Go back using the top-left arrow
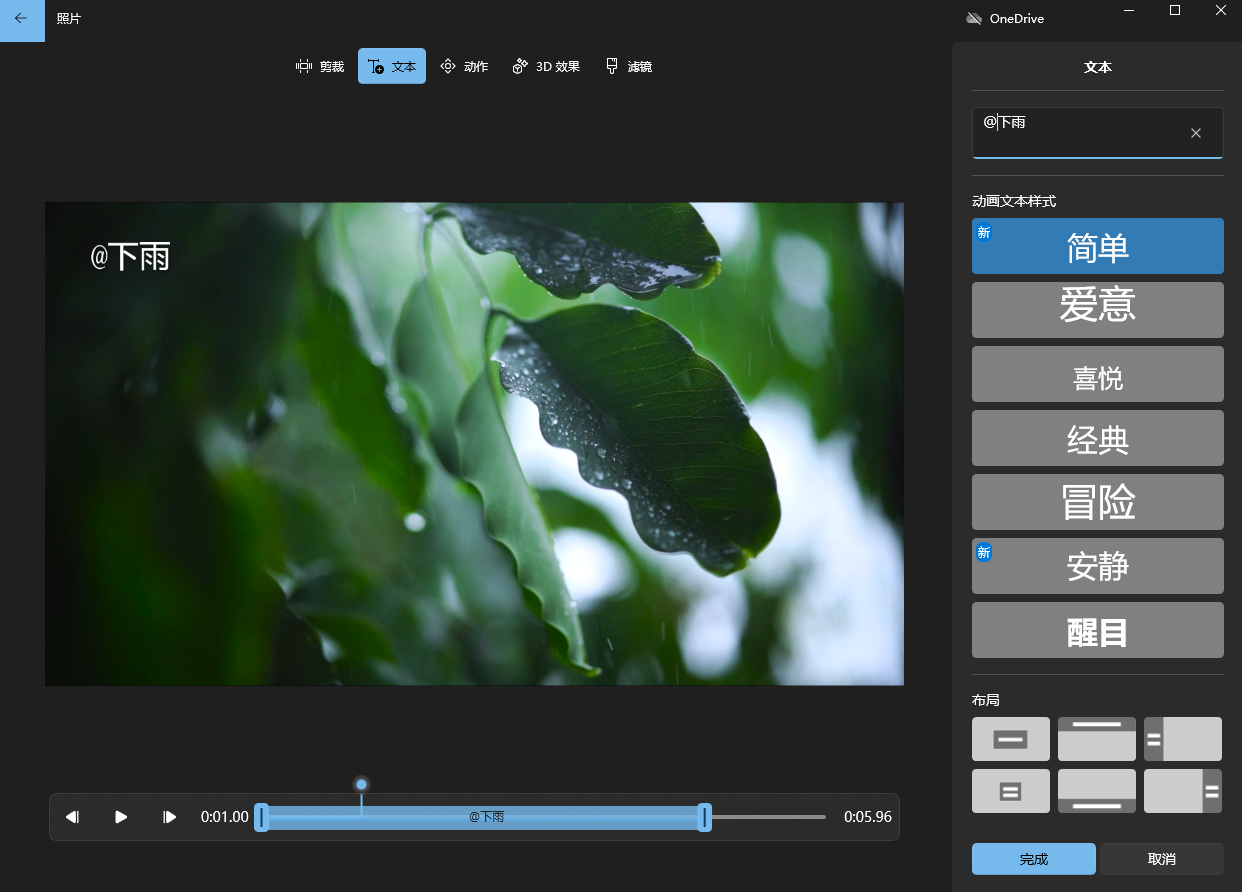1242x892 pixels. tap(21, 19)
